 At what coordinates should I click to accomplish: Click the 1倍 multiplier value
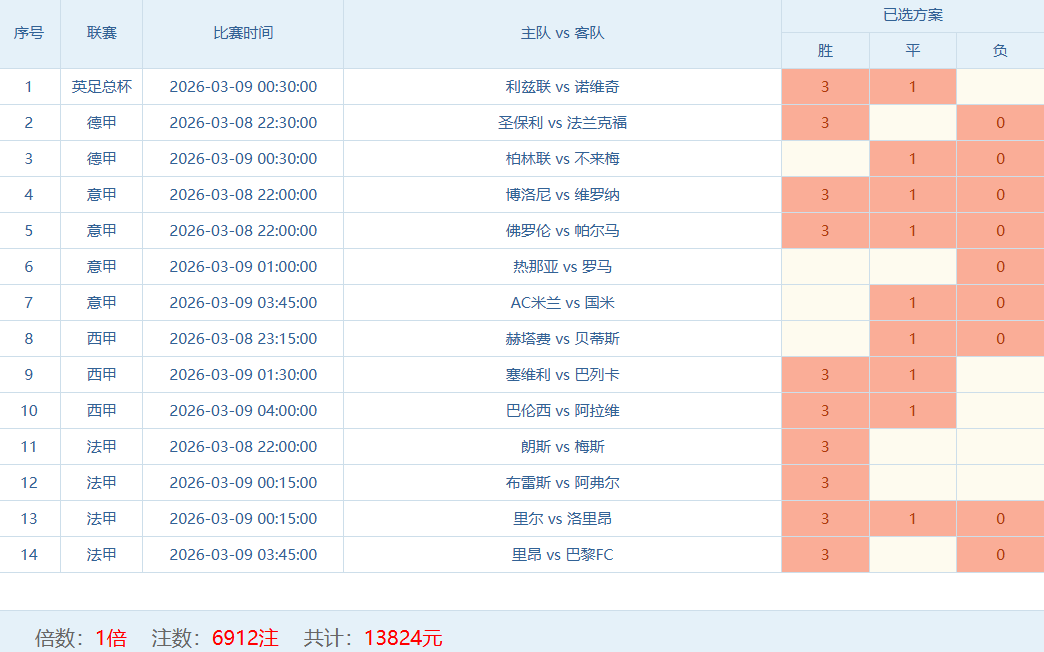(x=111, y=638)
